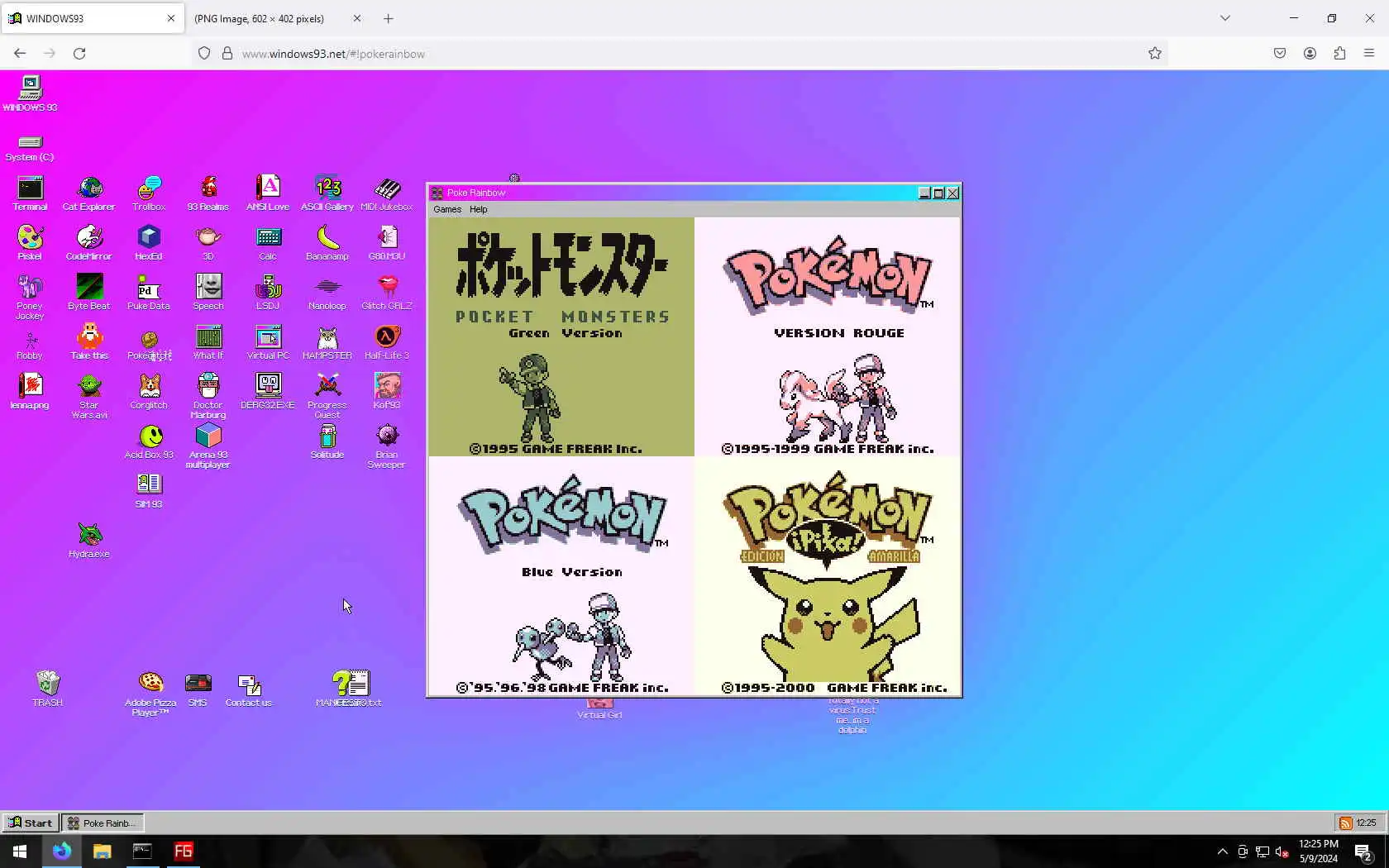Expand the list all tabs dropdown
Viewport: 1389px width, 868px height.
point(1225,18)
